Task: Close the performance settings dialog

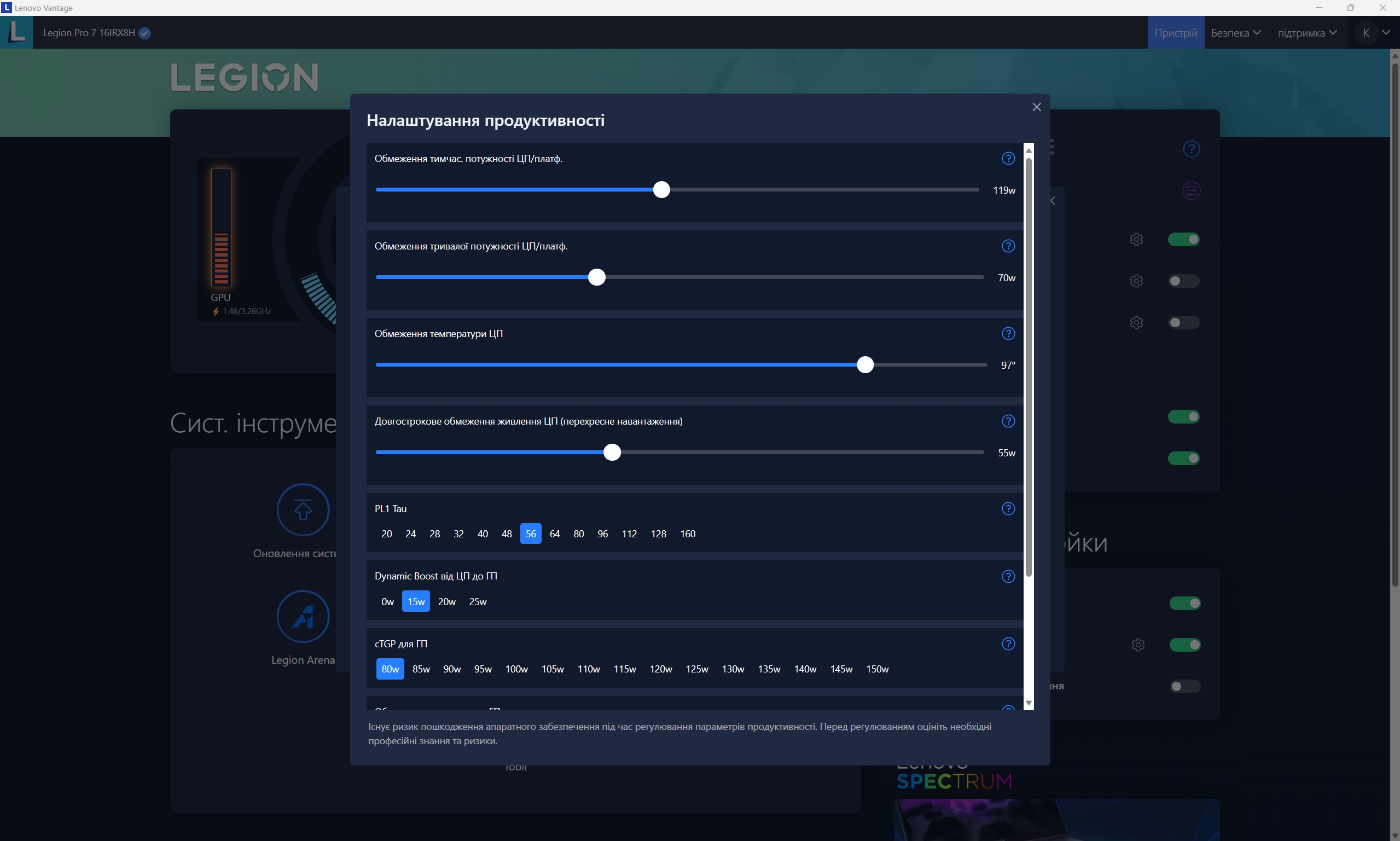Action: 1036,107
